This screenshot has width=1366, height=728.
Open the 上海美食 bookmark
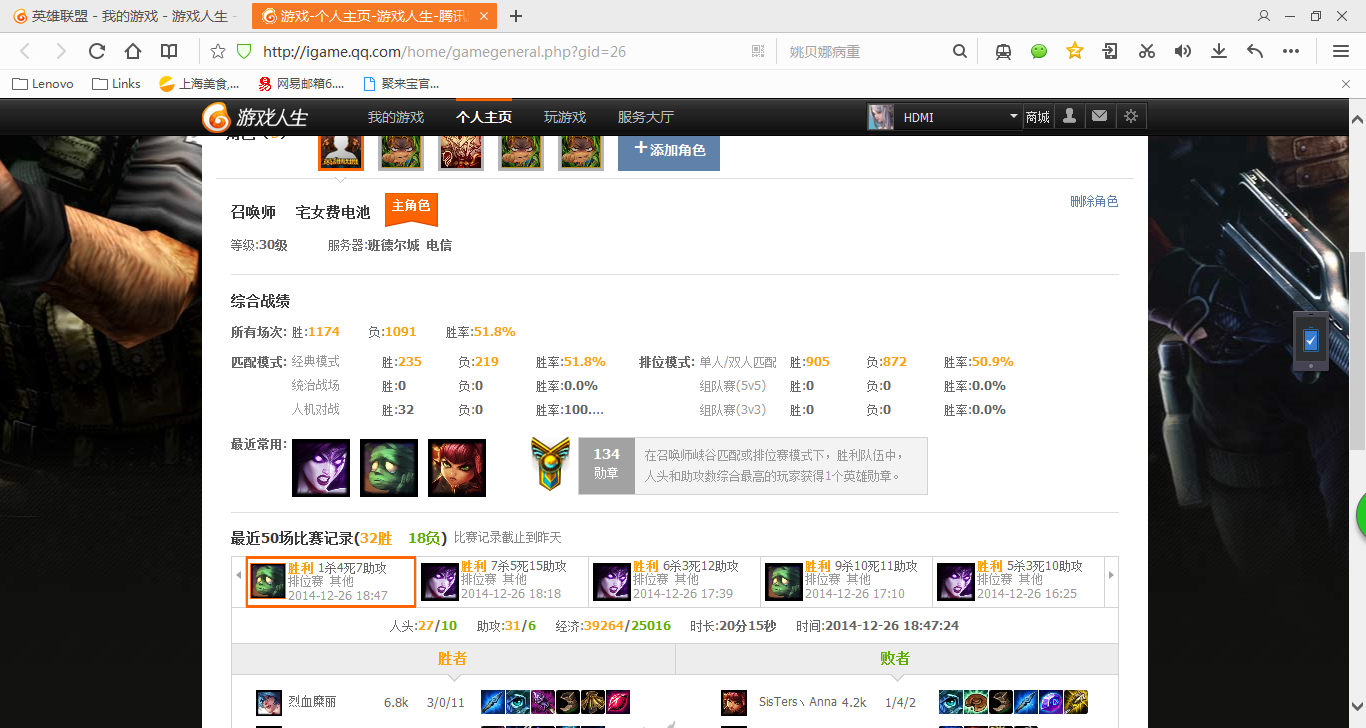tap(200, 84)
